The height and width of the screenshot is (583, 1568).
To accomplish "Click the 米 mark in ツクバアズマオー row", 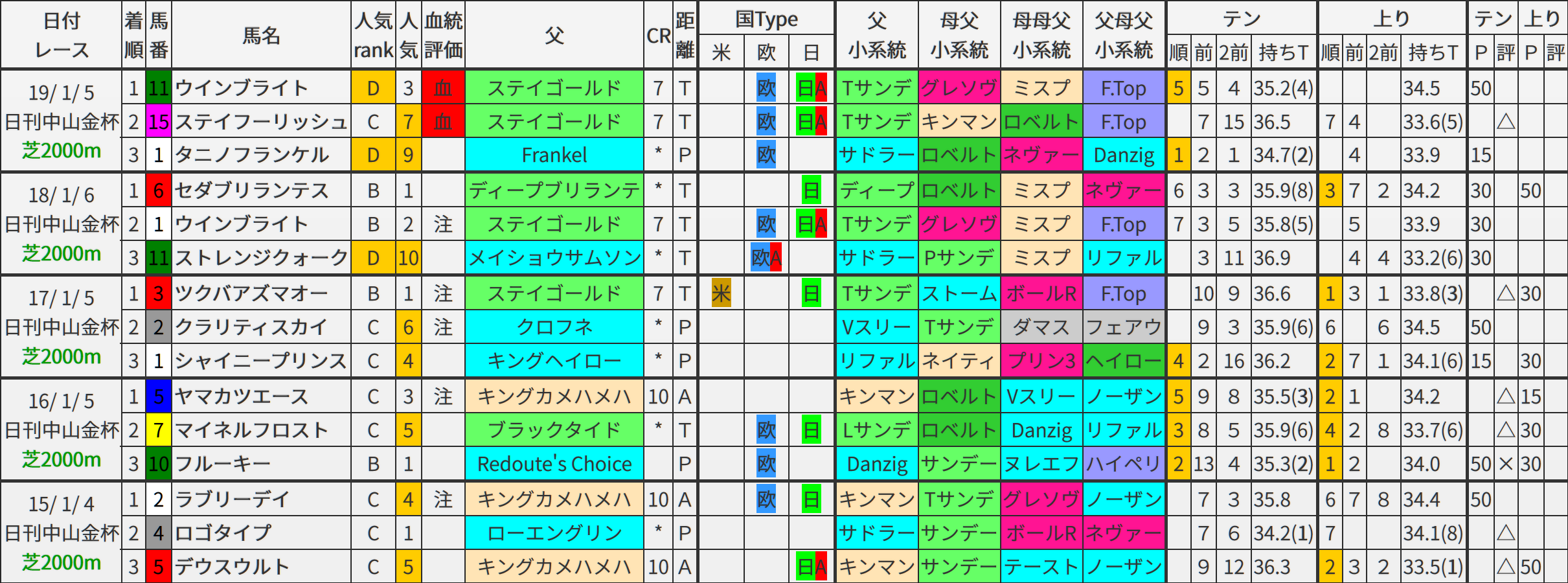I will pyautogui.click(x=721, y=293).
